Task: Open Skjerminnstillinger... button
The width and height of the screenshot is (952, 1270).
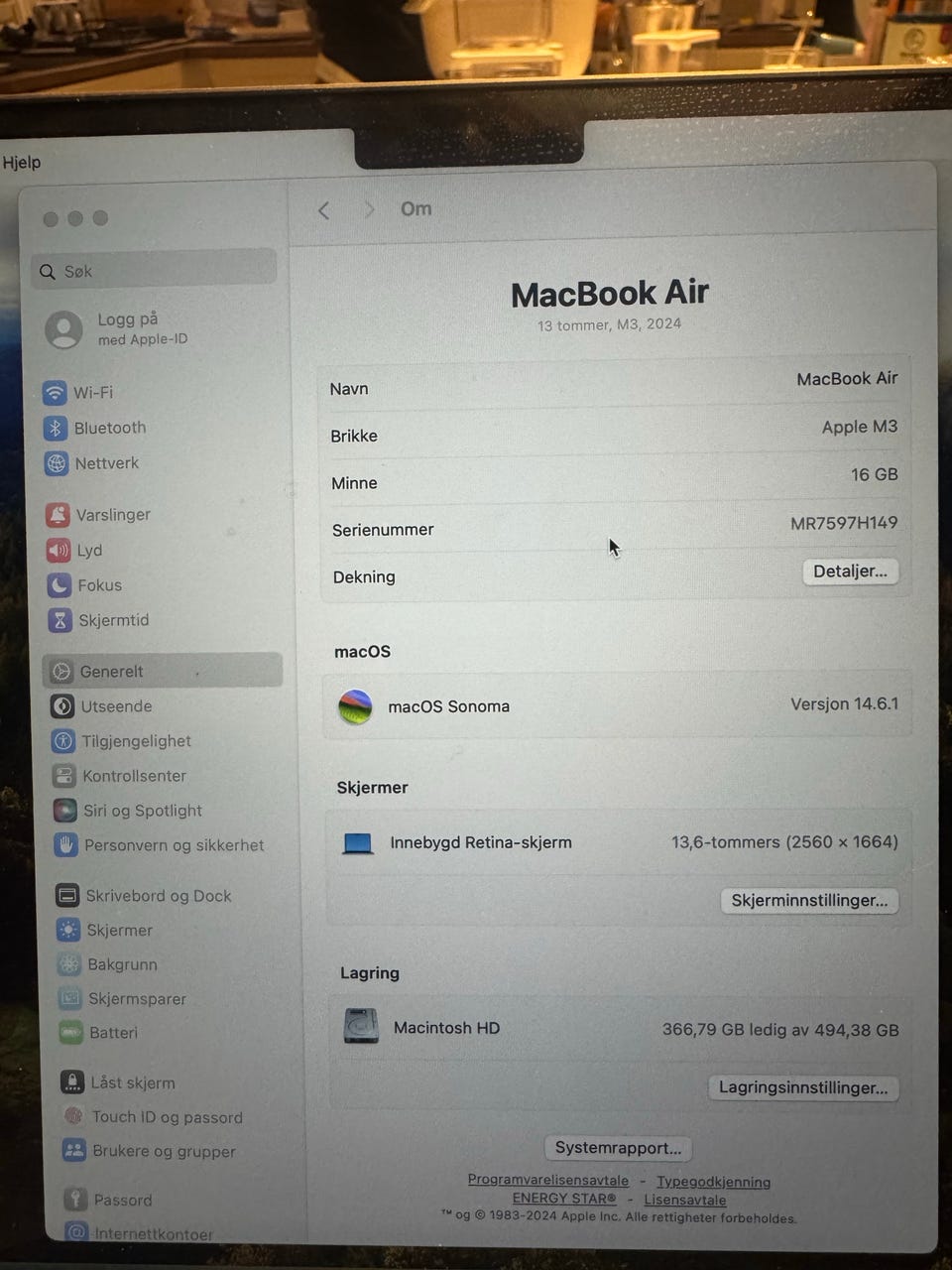Action: pos(809,901)
